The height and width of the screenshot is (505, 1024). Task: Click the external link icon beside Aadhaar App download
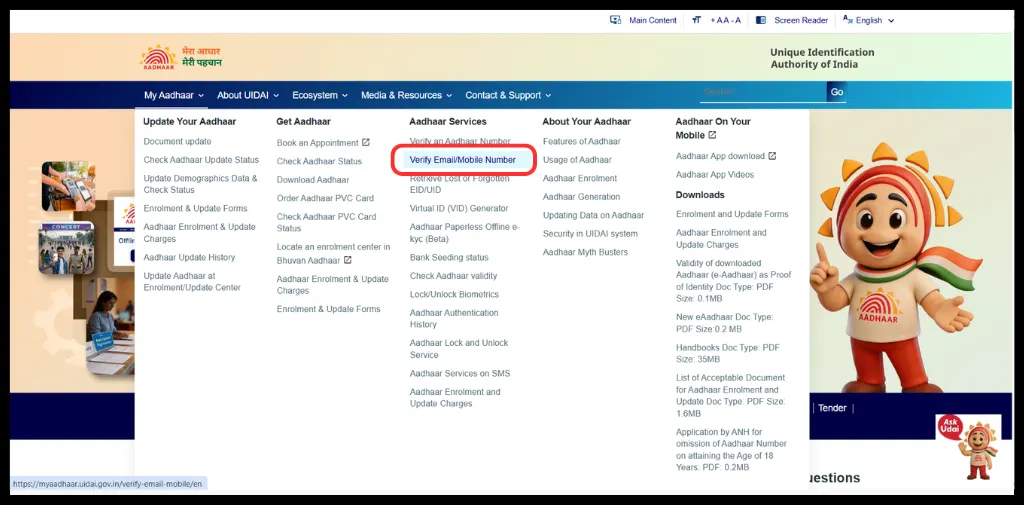[x=772, y=156]
